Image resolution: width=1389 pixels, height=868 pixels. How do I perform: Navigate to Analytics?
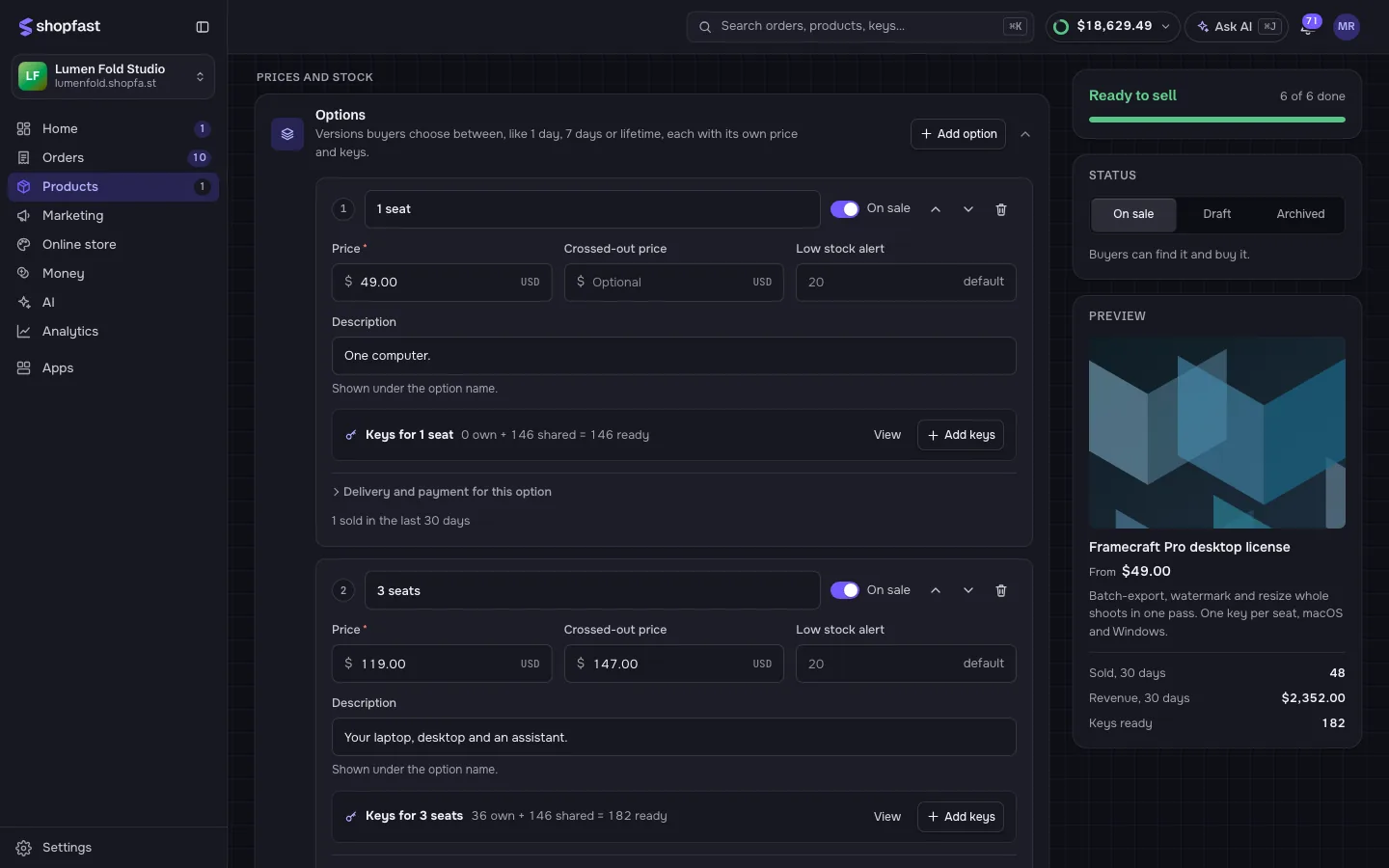[113, 331]
